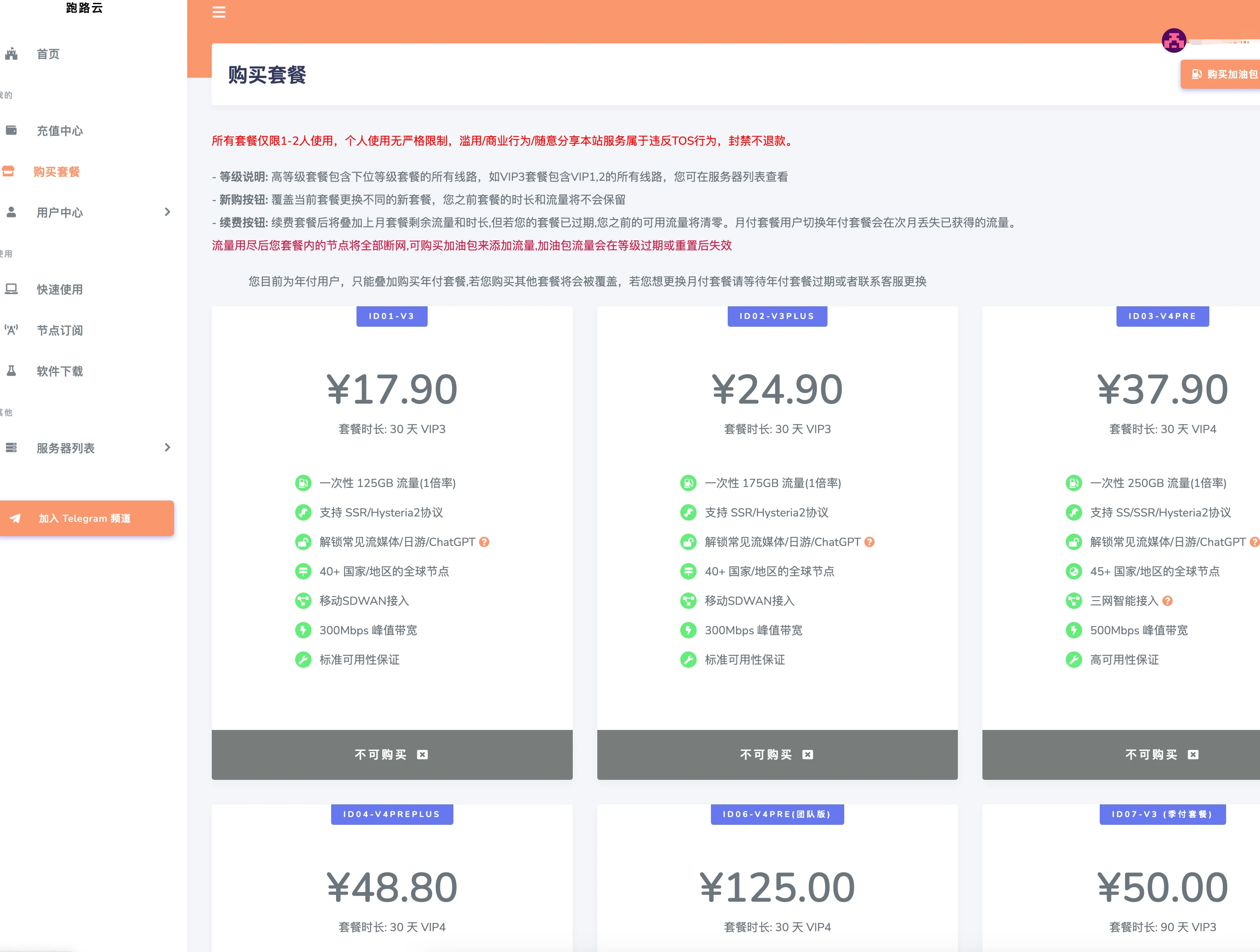
Task: Click ID02-V3PLUS 流媒体 help question icon
Action: click(869, 542)
